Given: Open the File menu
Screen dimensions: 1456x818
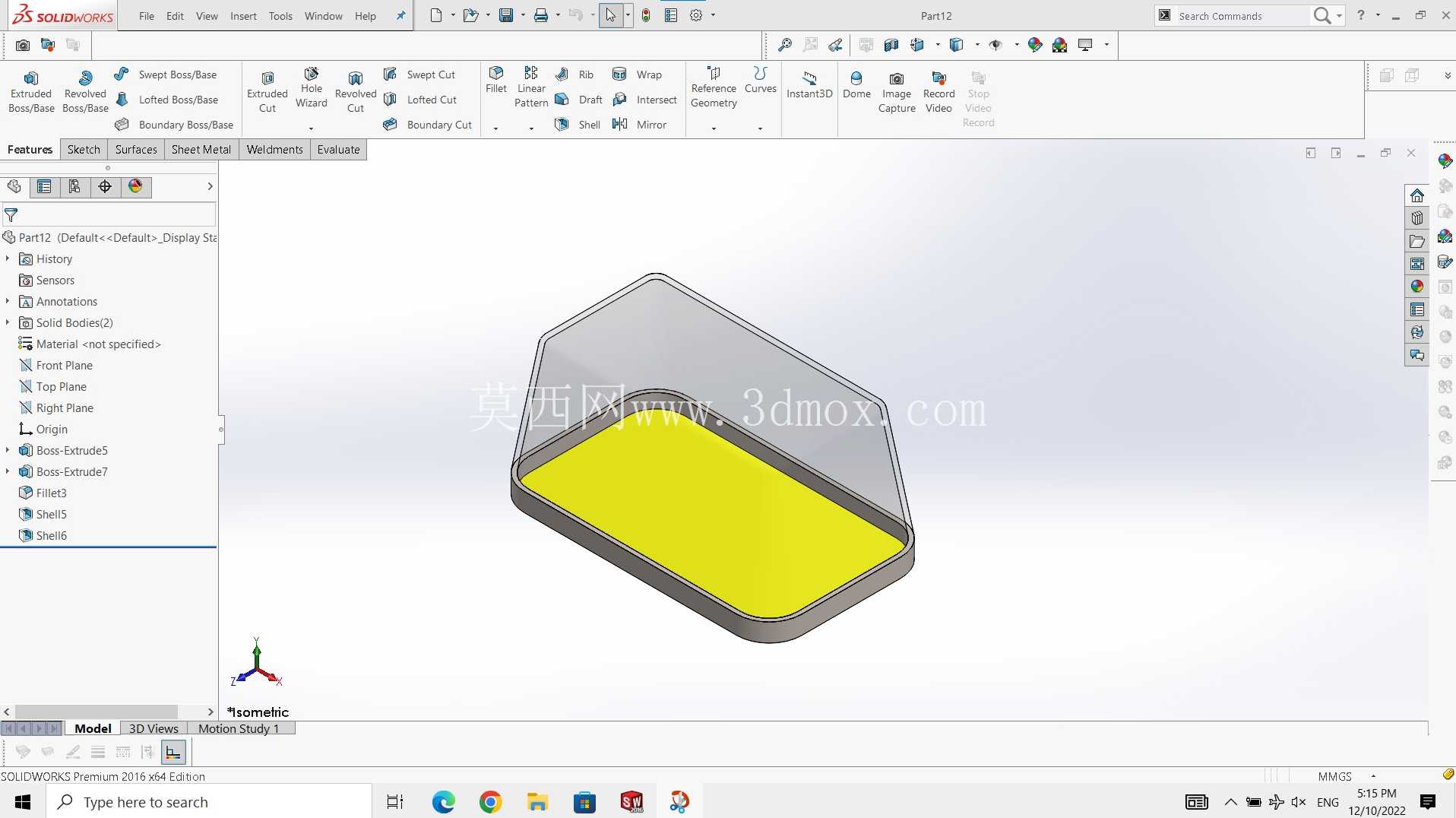Looking at the screenshot, I should 147,16.
